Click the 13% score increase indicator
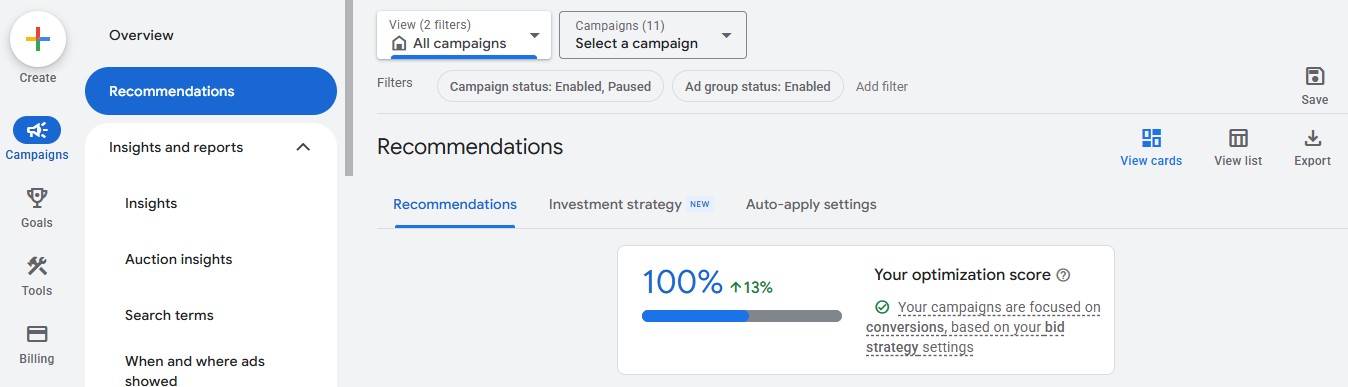 tap(751, 288)
